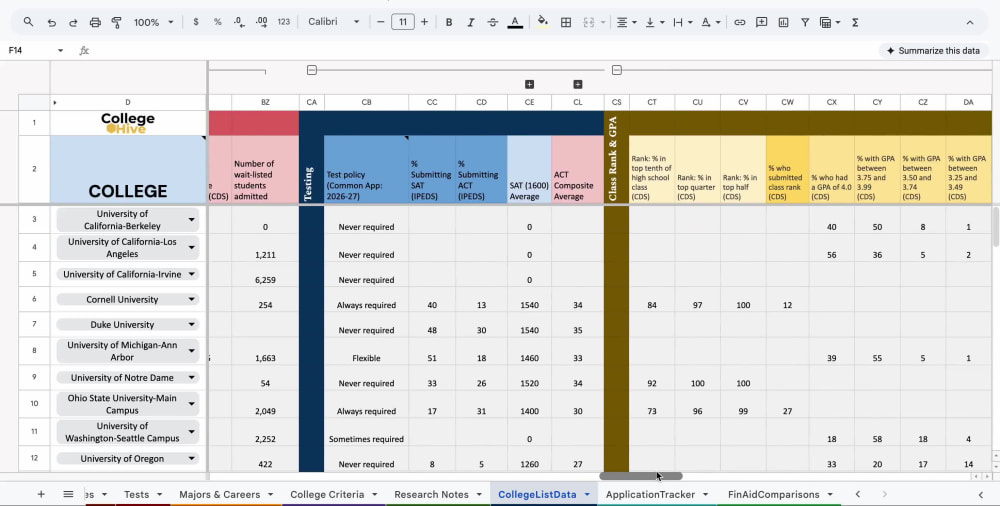Click Summarize this data button

pos(933,50)
